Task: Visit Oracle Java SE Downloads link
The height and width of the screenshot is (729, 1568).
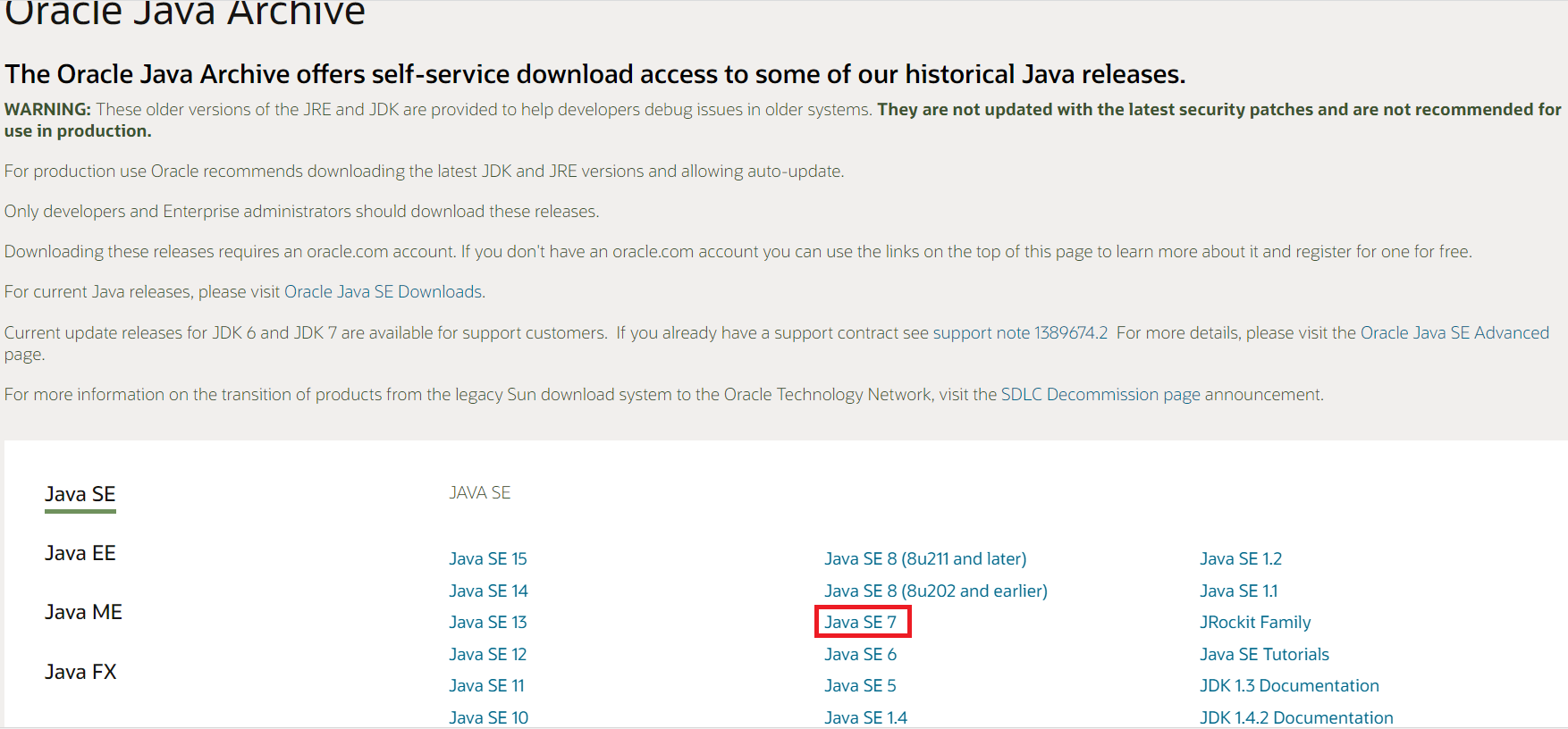Action: (384, 291)
